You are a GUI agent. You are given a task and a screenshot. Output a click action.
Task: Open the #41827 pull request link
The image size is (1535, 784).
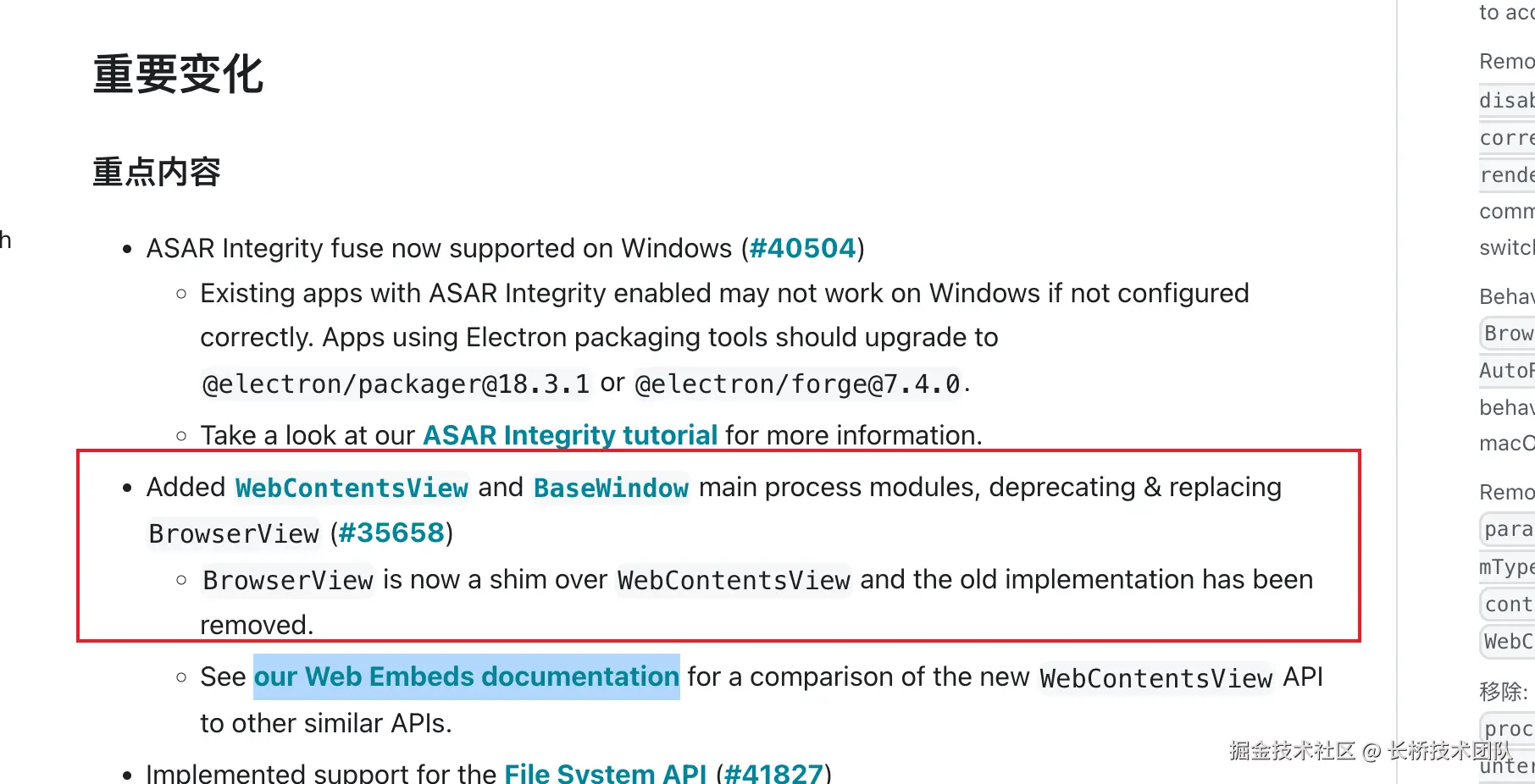coord(773,772)
